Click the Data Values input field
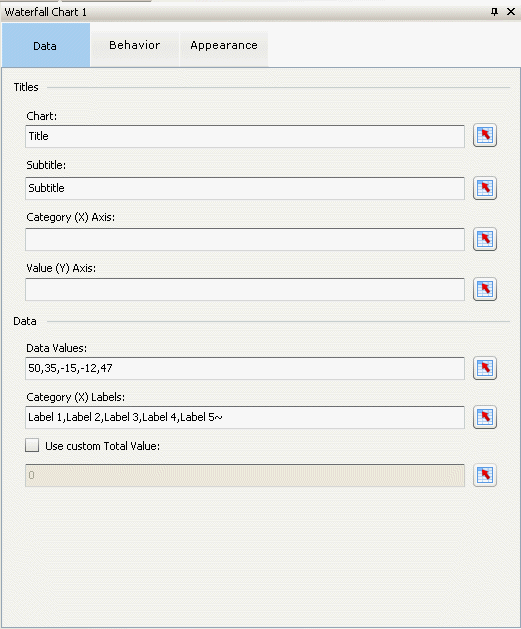 [x=245, y=368]
